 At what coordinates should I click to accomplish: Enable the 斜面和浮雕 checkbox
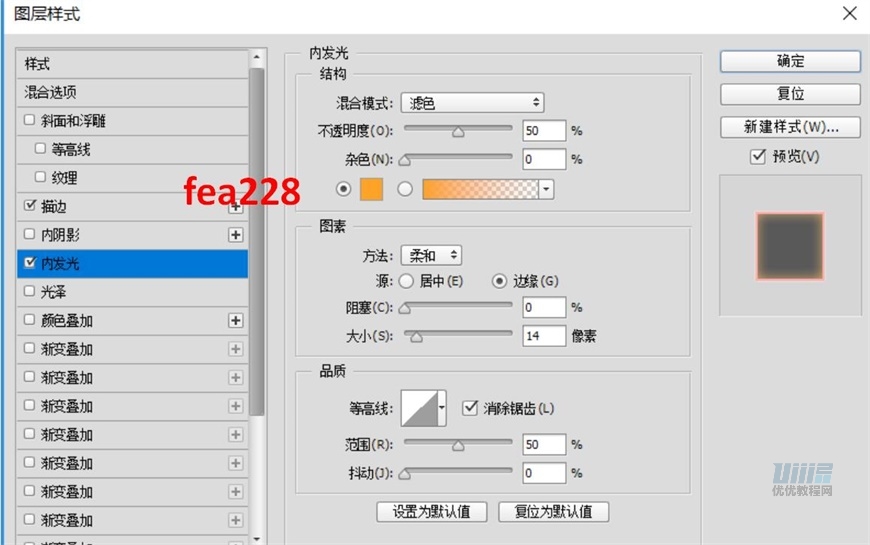[x=30, y=120]
